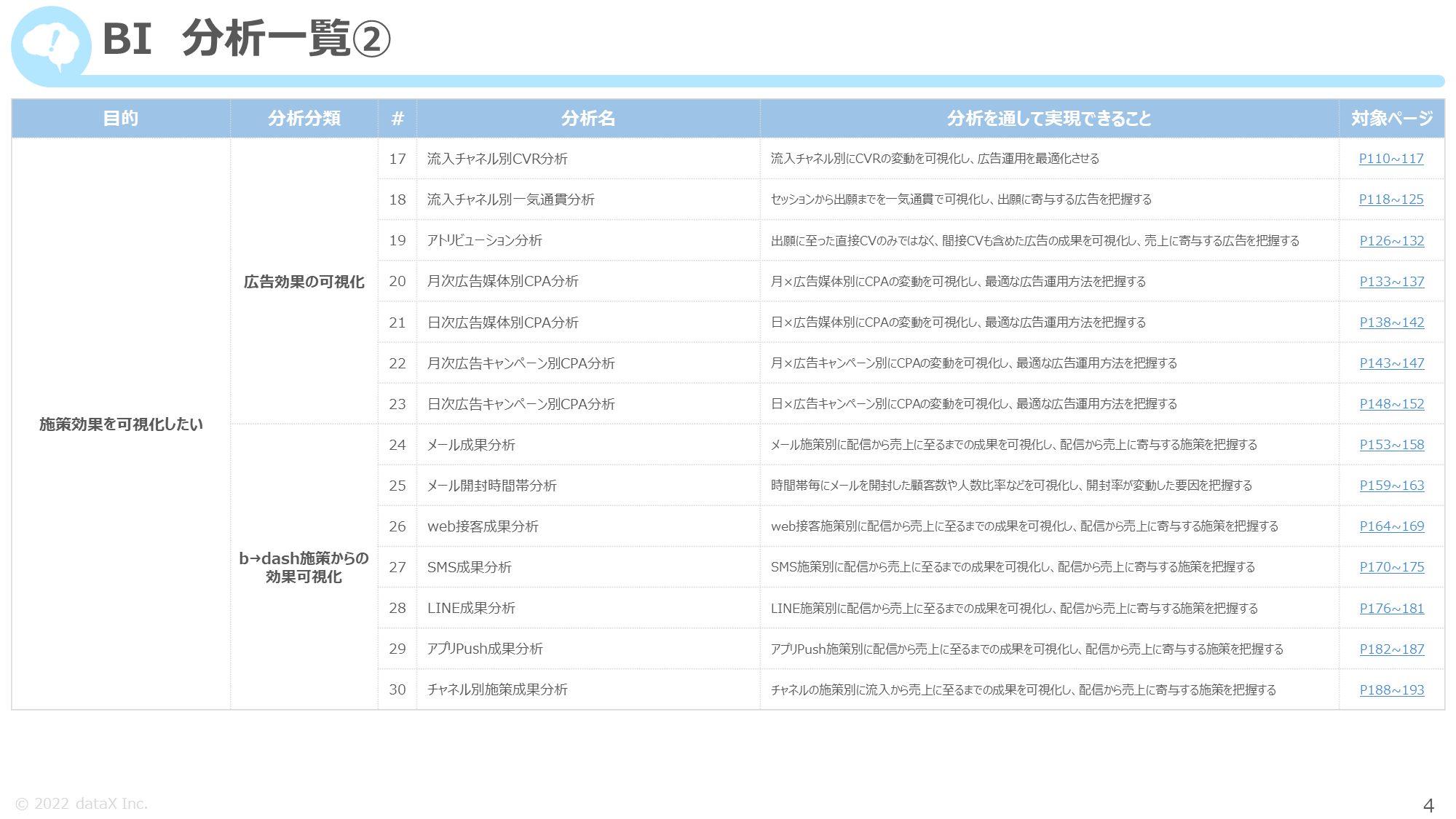This screenshot has width=1456, height=819.
Task: Click description of 流入チャネル別CVR分析
Action: click(x=935, y=159)
